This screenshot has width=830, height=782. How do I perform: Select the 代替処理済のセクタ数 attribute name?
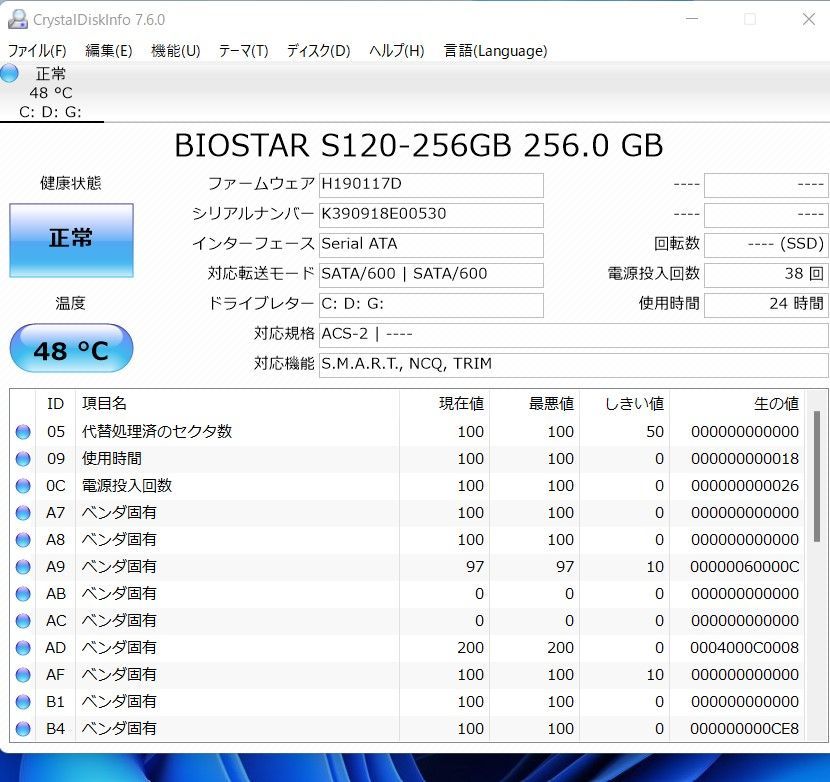click(157, 432)
